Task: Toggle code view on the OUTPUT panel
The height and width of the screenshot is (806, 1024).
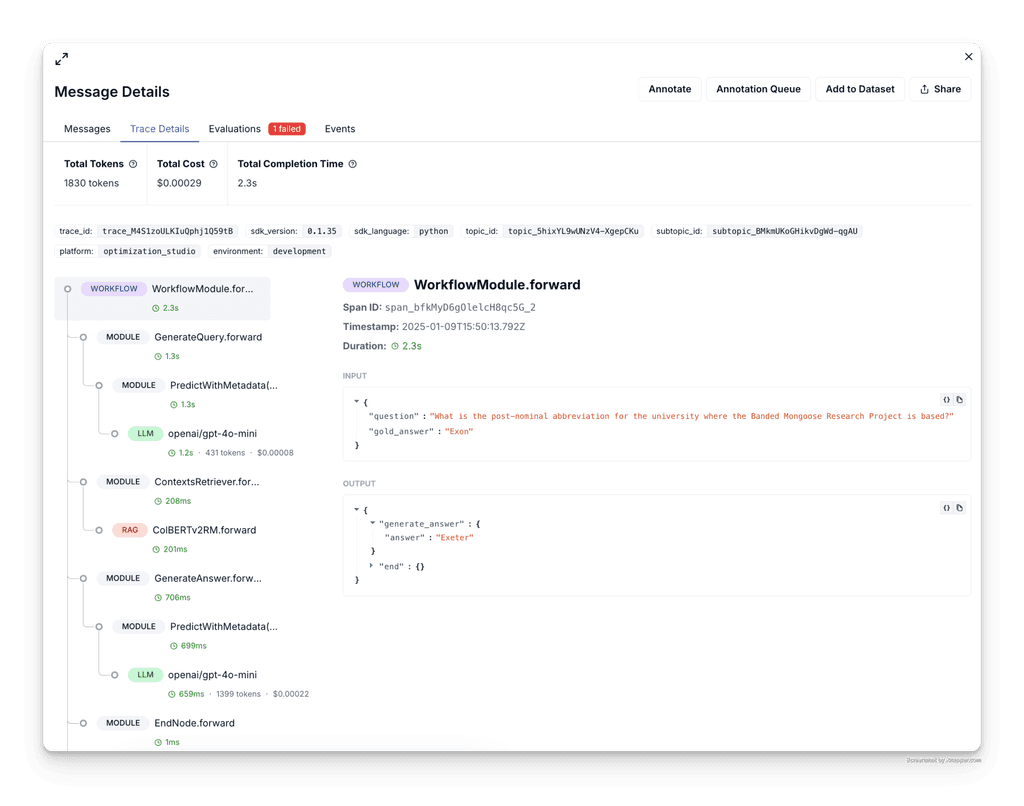Action: click(946, 507)
